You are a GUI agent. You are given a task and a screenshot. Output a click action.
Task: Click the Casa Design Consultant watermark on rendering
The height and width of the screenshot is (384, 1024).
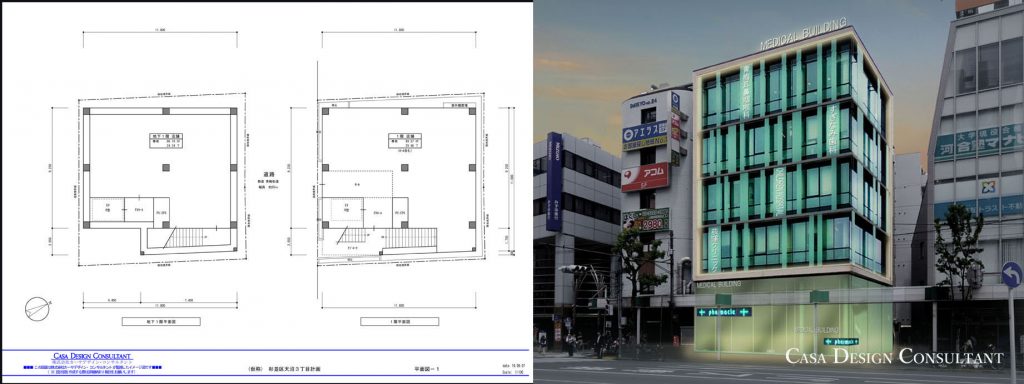[894, 357]
